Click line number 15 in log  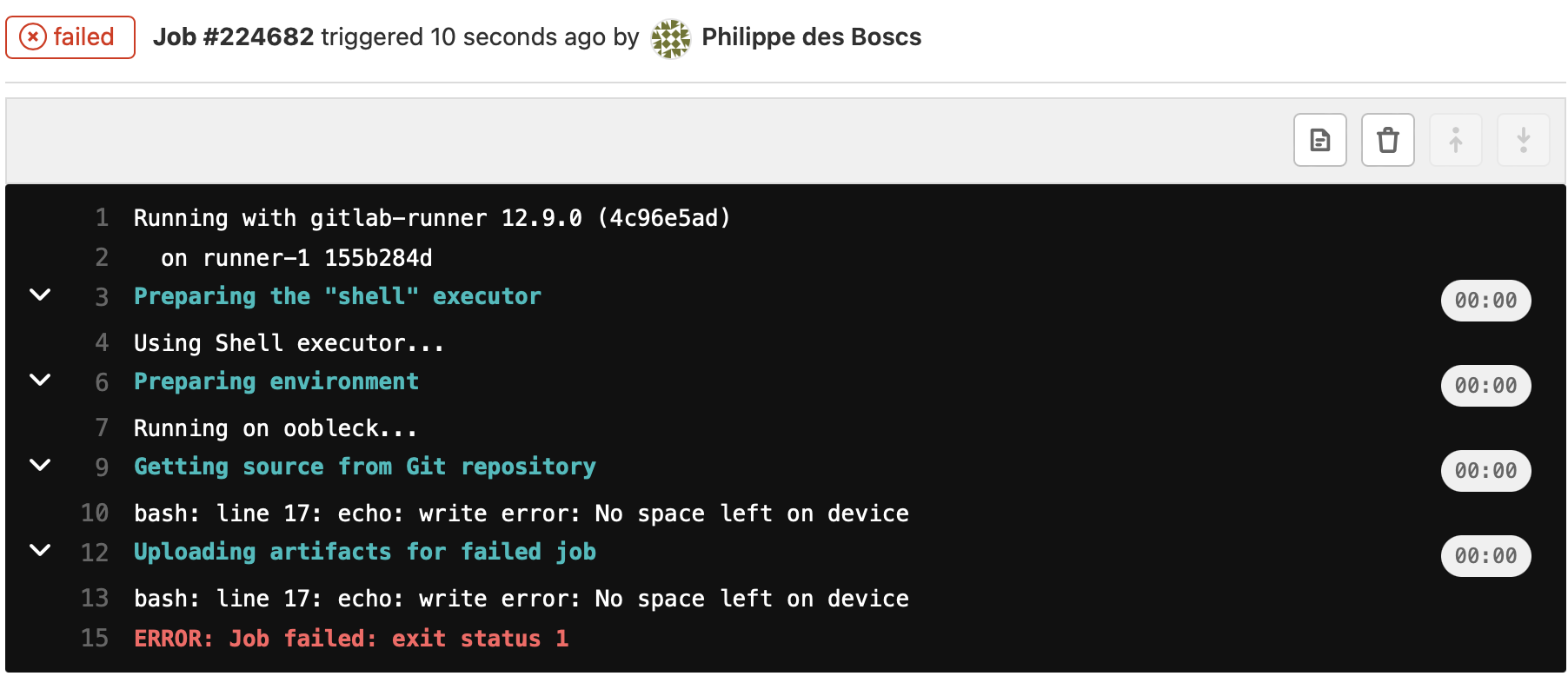(95, 638)
